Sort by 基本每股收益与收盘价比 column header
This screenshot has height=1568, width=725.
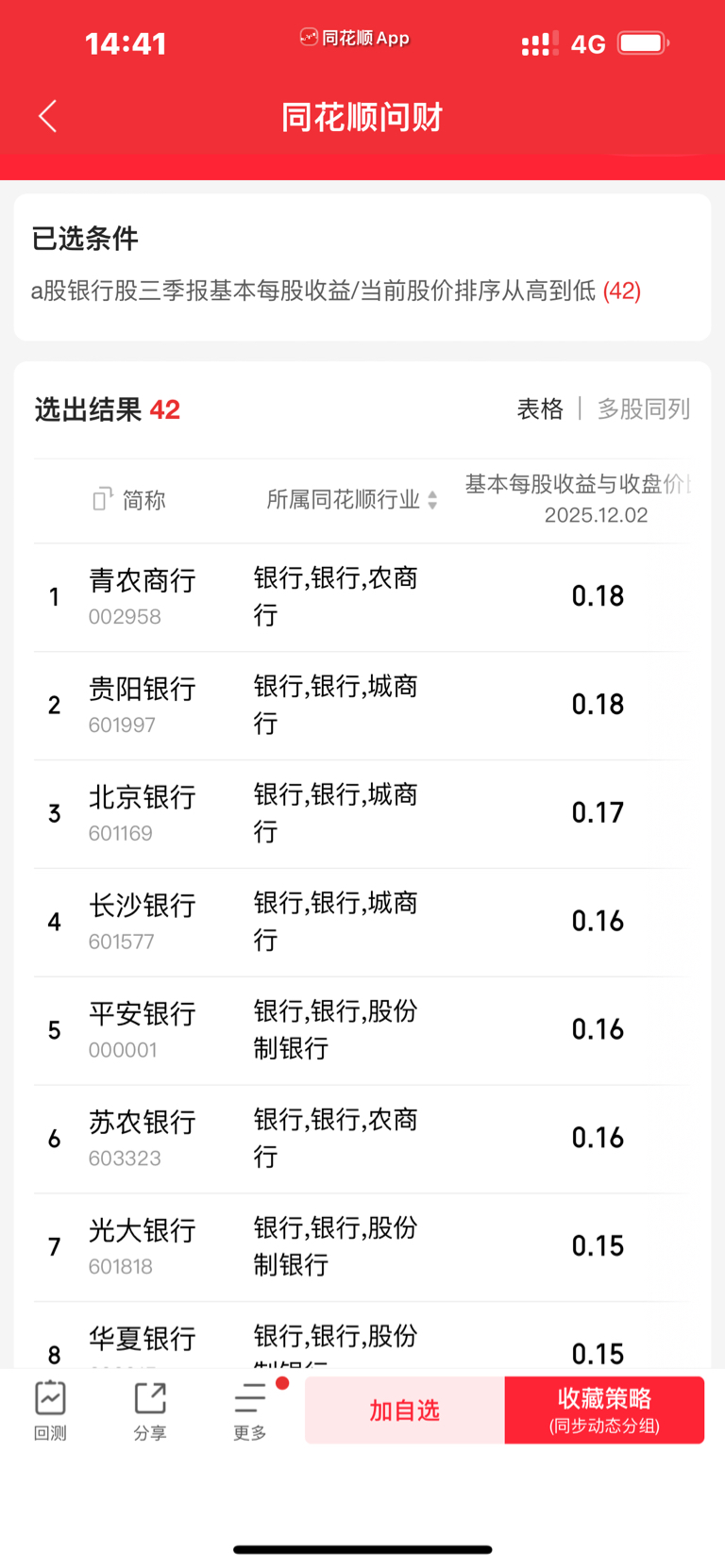pos(578,498)
